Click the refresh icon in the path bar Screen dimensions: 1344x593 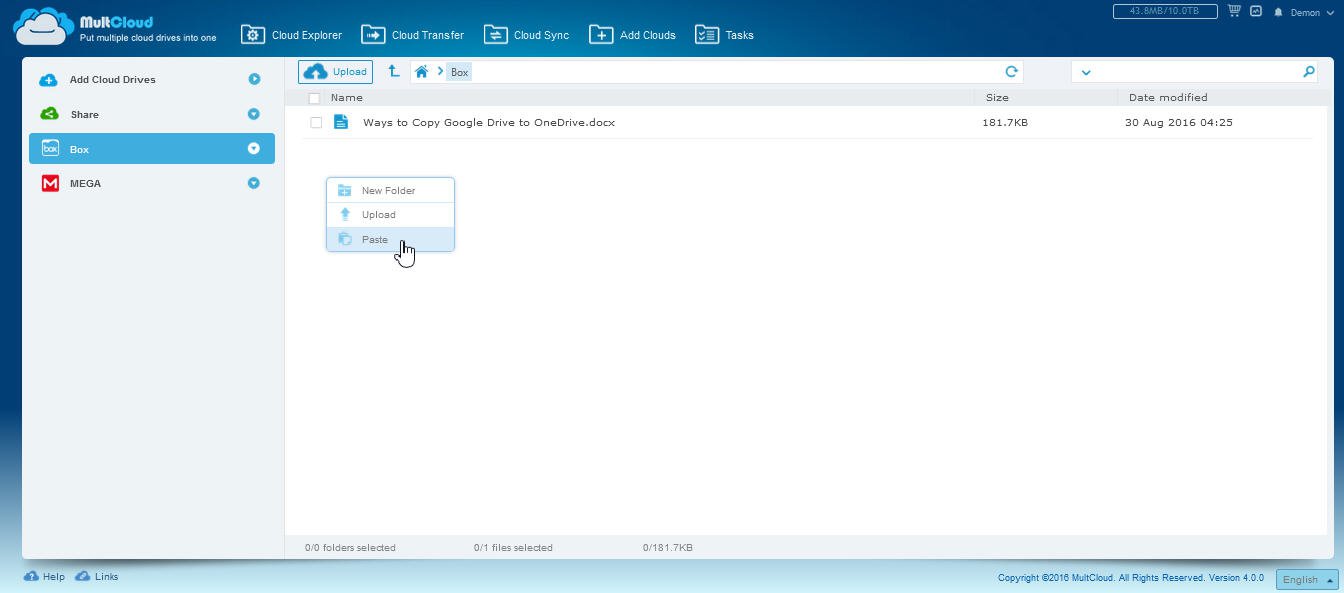point(1011,72)
